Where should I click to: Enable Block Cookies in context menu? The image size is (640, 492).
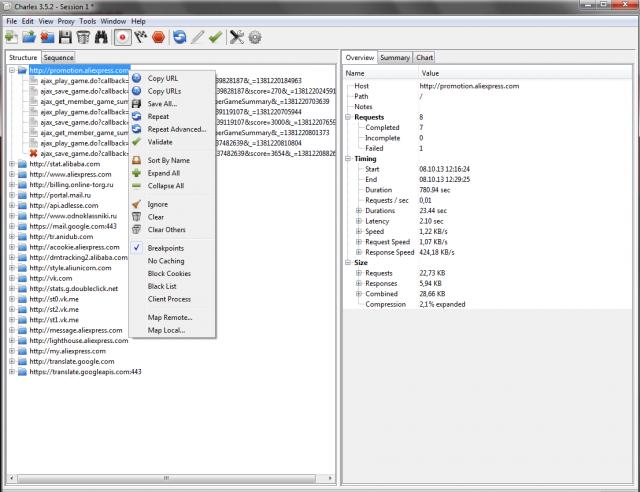172,273
